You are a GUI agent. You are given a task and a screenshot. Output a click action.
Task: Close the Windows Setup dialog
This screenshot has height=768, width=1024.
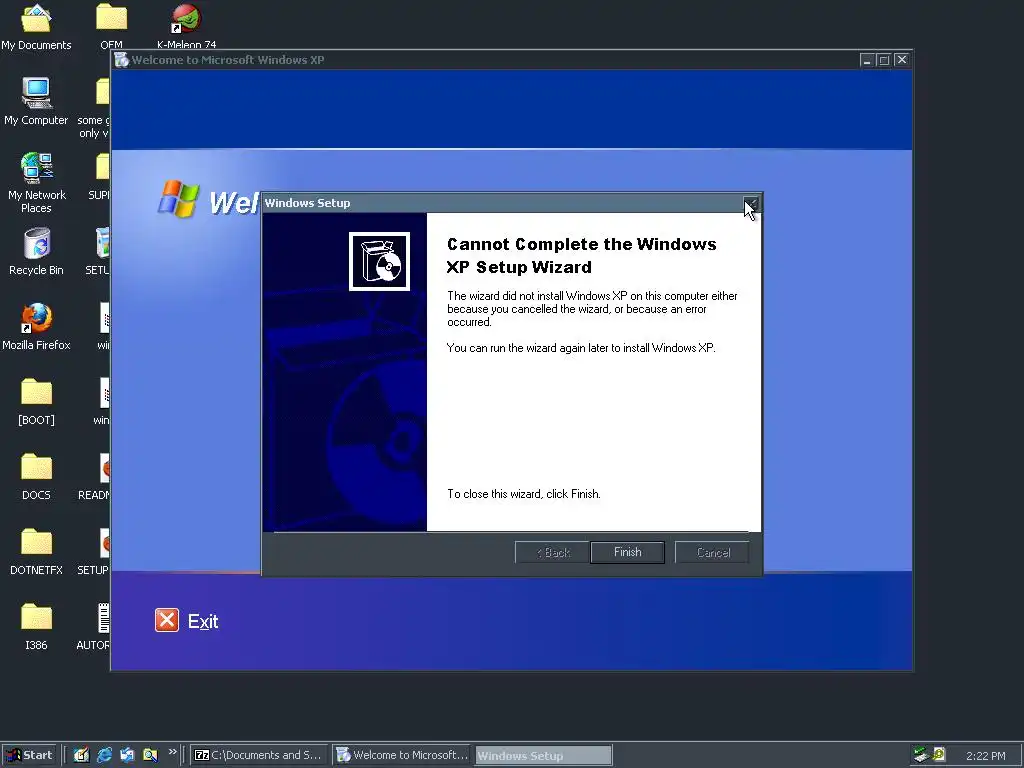[x=750, y=204]
